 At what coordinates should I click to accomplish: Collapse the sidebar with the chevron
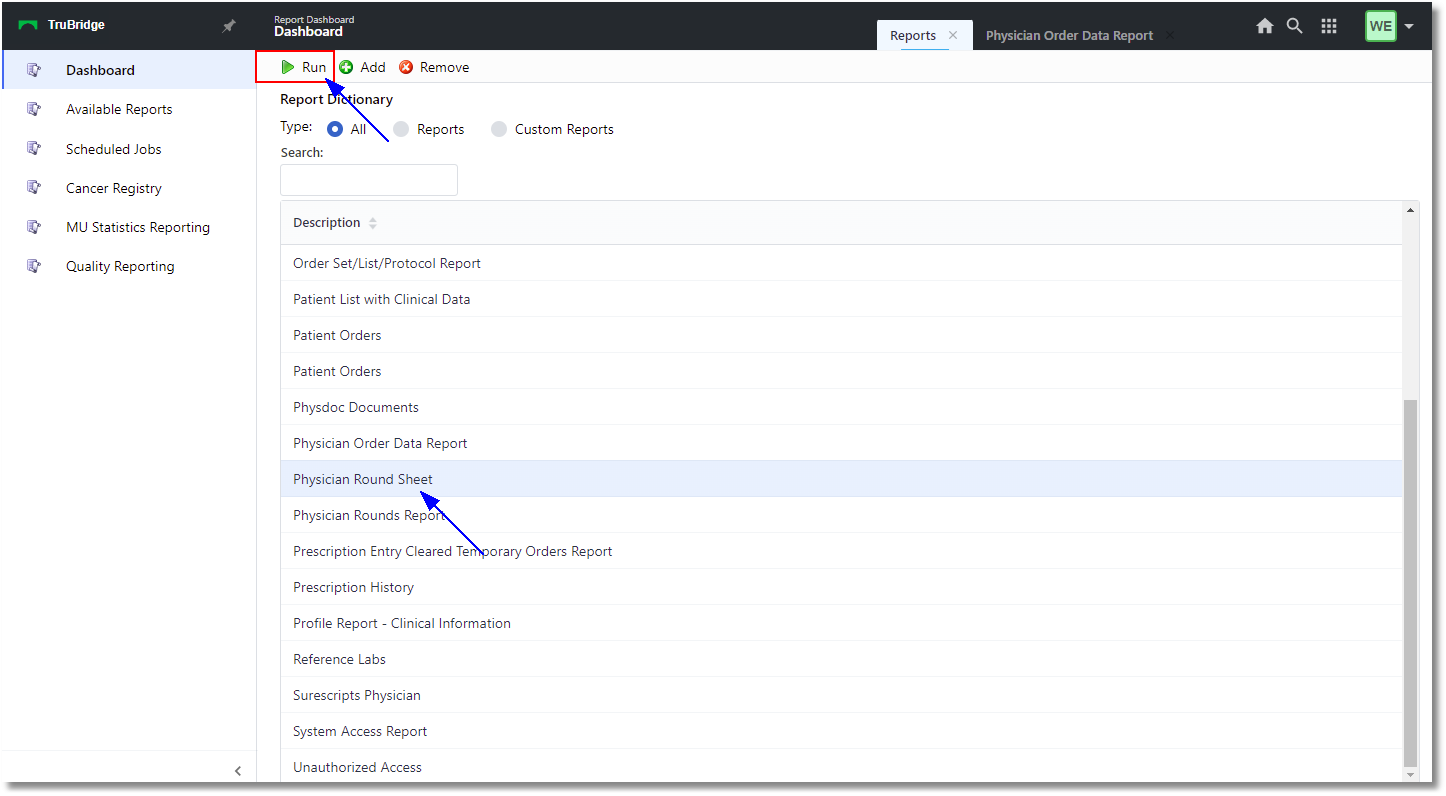238,771
